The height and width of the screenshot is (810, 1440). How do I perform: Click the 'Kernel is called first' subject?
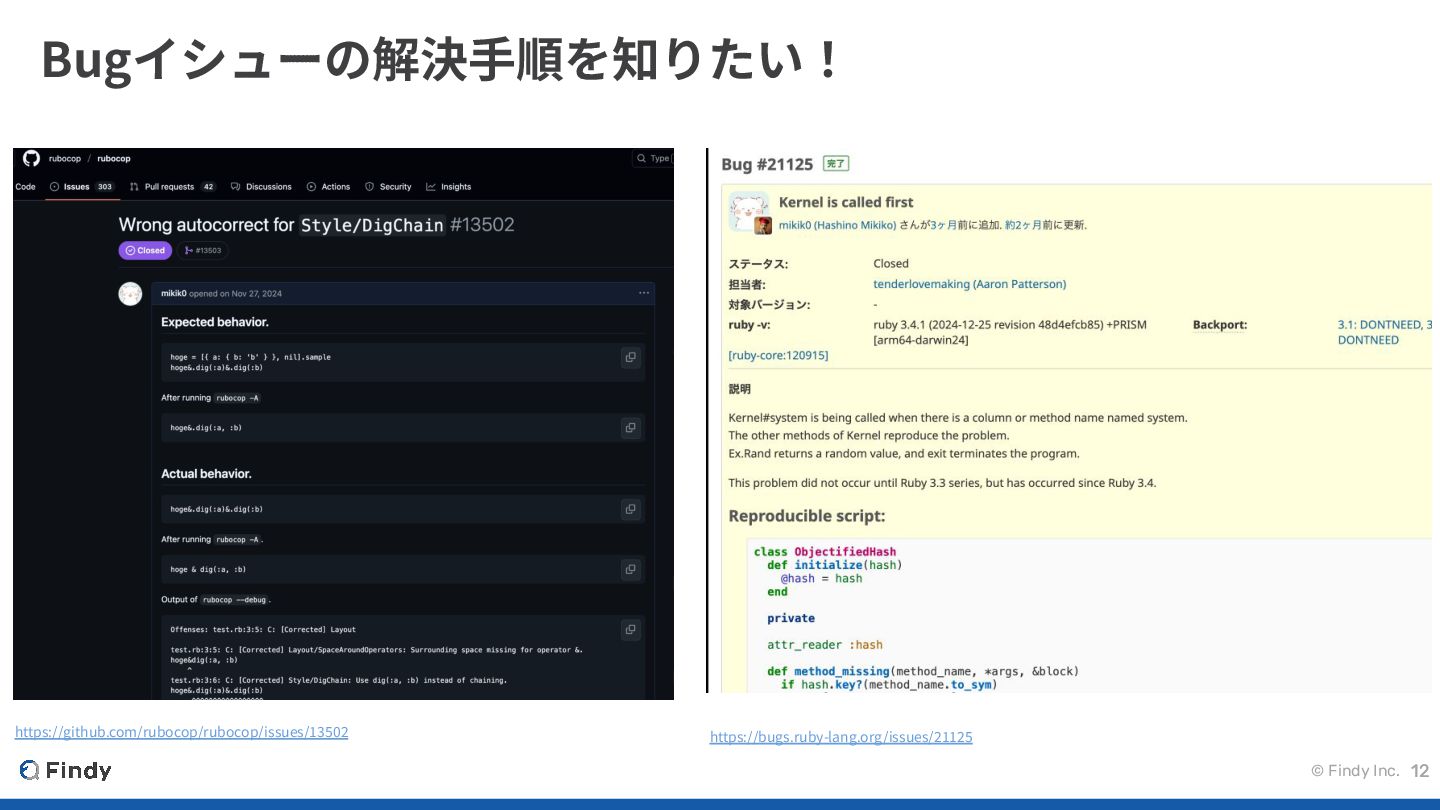point(845,202)
